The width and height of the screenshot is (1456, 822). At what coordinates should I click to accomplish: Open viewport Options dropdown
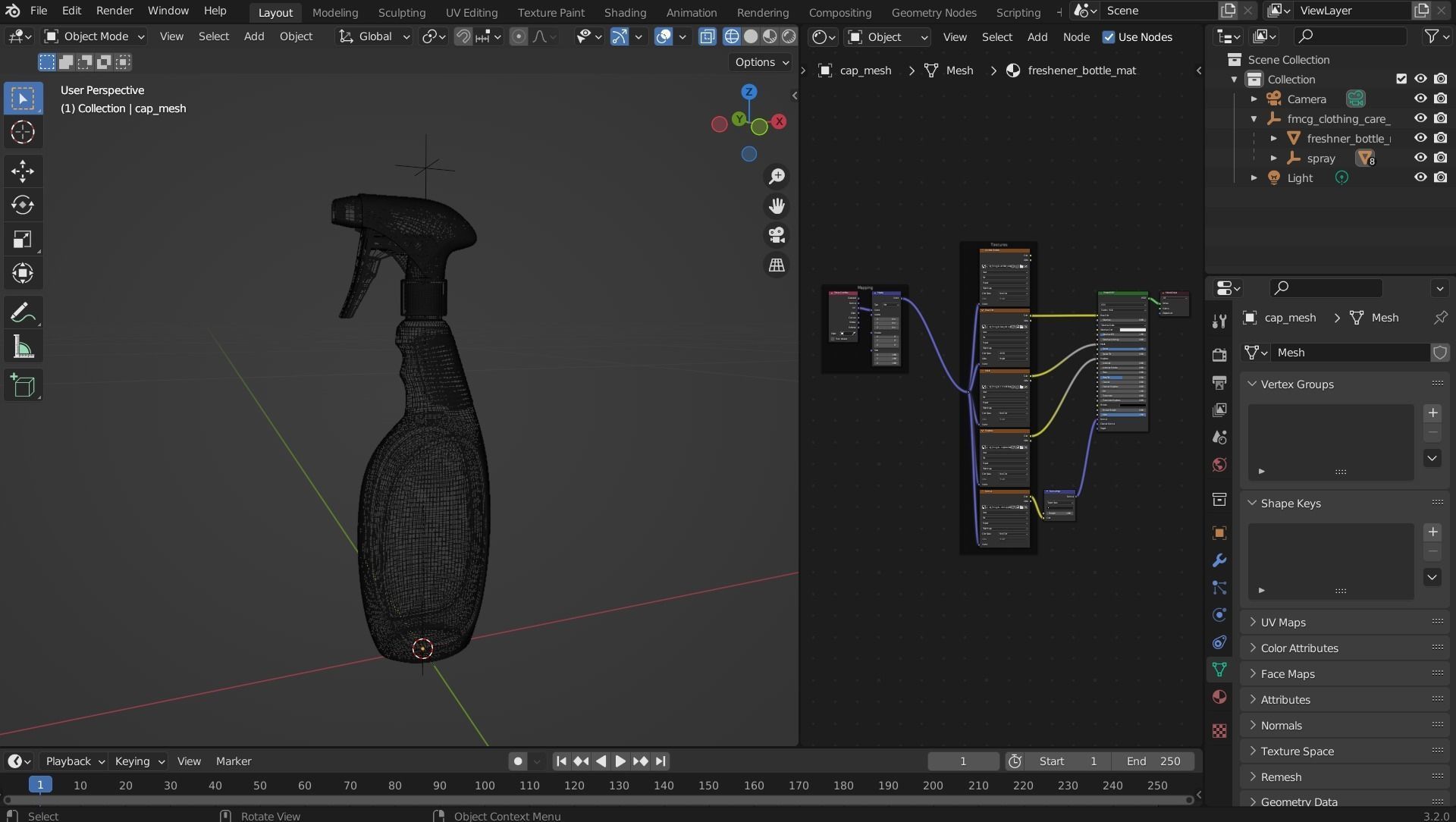pos(761,62)
